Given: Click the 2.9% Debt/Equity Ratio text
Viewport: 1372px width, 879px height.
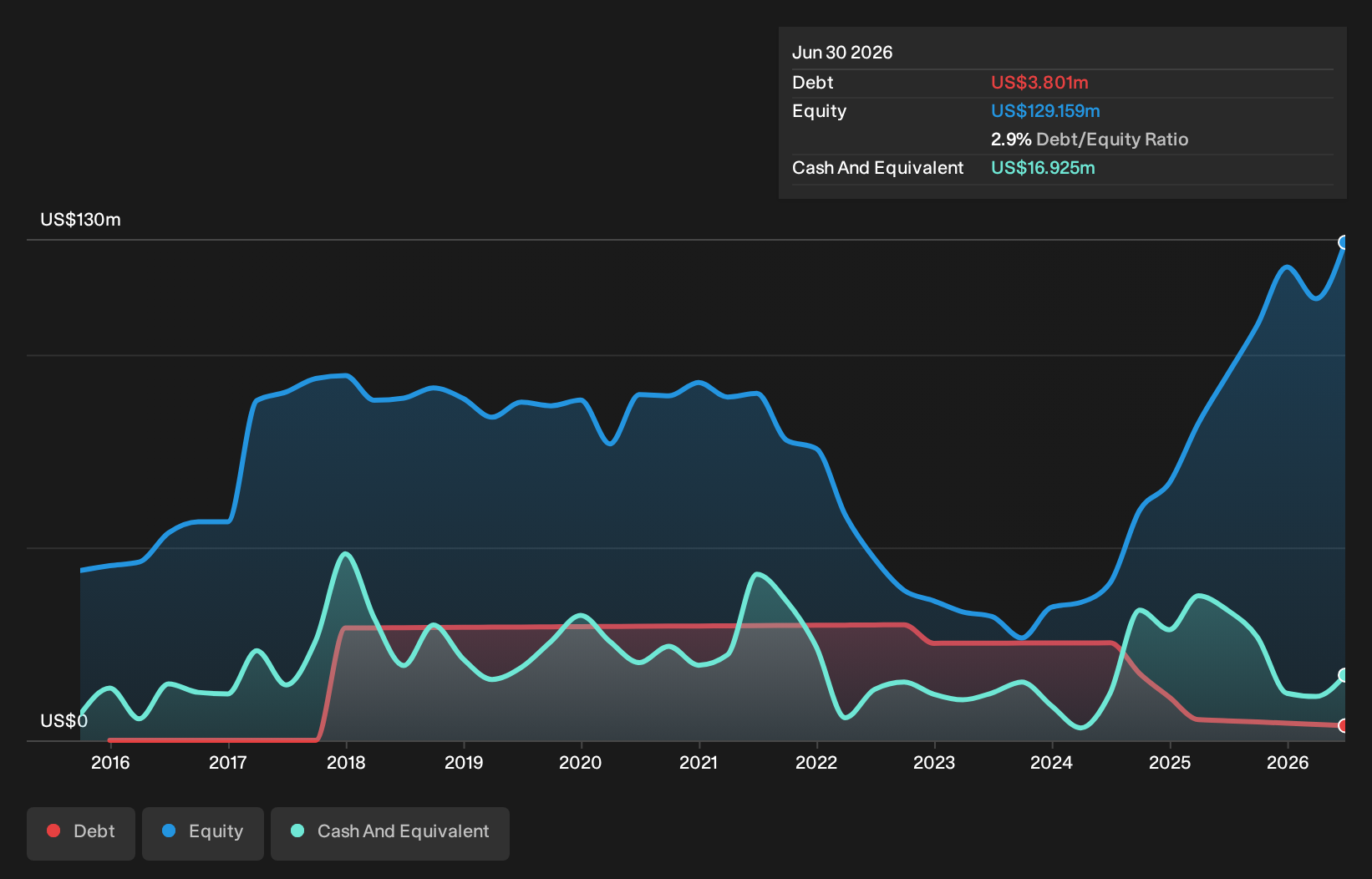Looking at the screenshot, I should tap(1090, 140).
